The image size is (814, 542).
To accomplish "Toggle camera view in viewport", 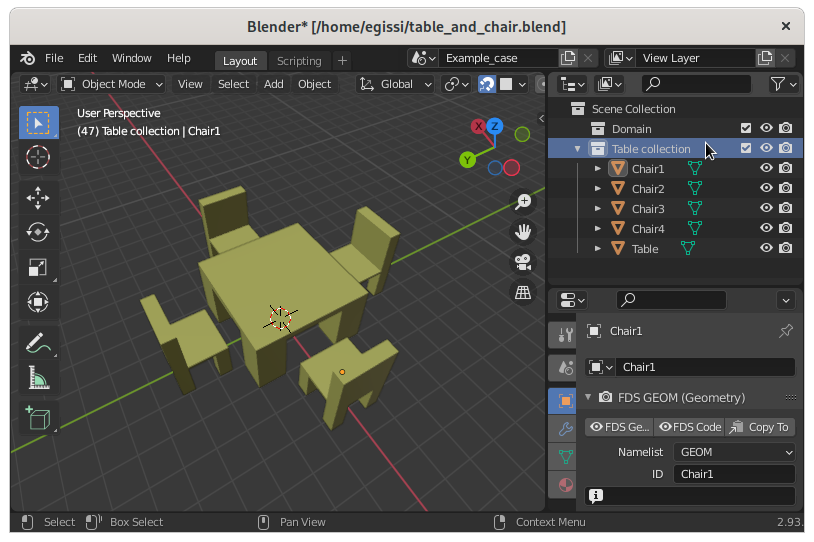I will (522, 262).
